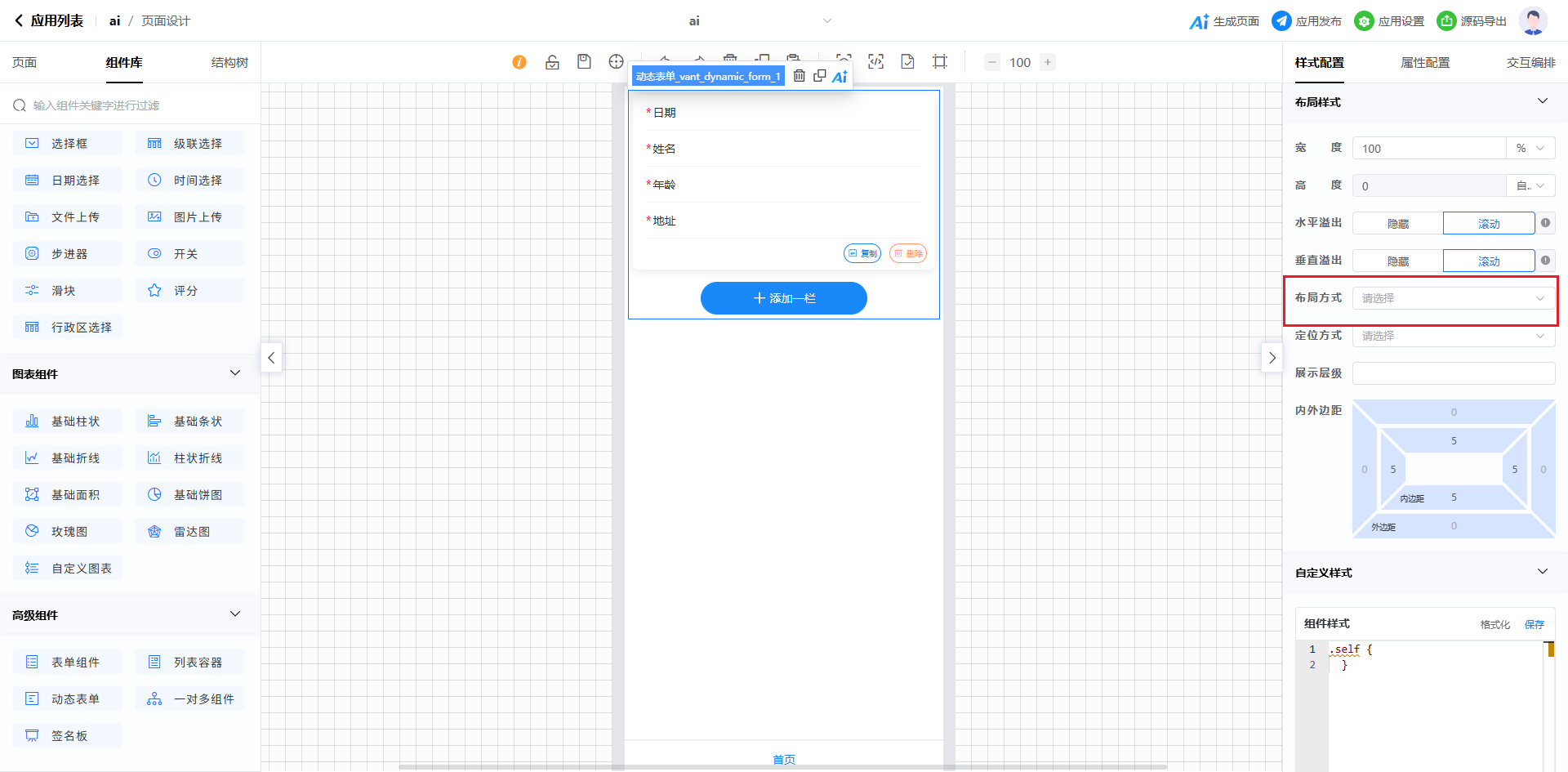Click the unlock icon in toolbar

pyautogui.click(x=552, y=62)
